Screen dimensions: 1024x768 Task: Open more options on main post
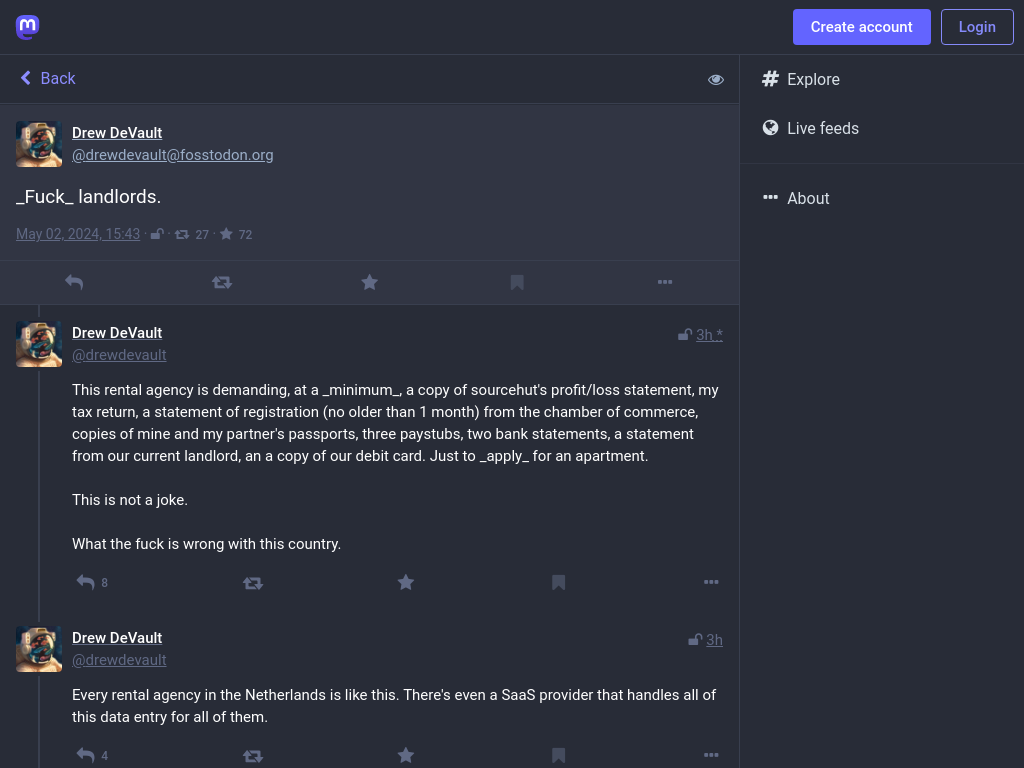tap(665, 282)
